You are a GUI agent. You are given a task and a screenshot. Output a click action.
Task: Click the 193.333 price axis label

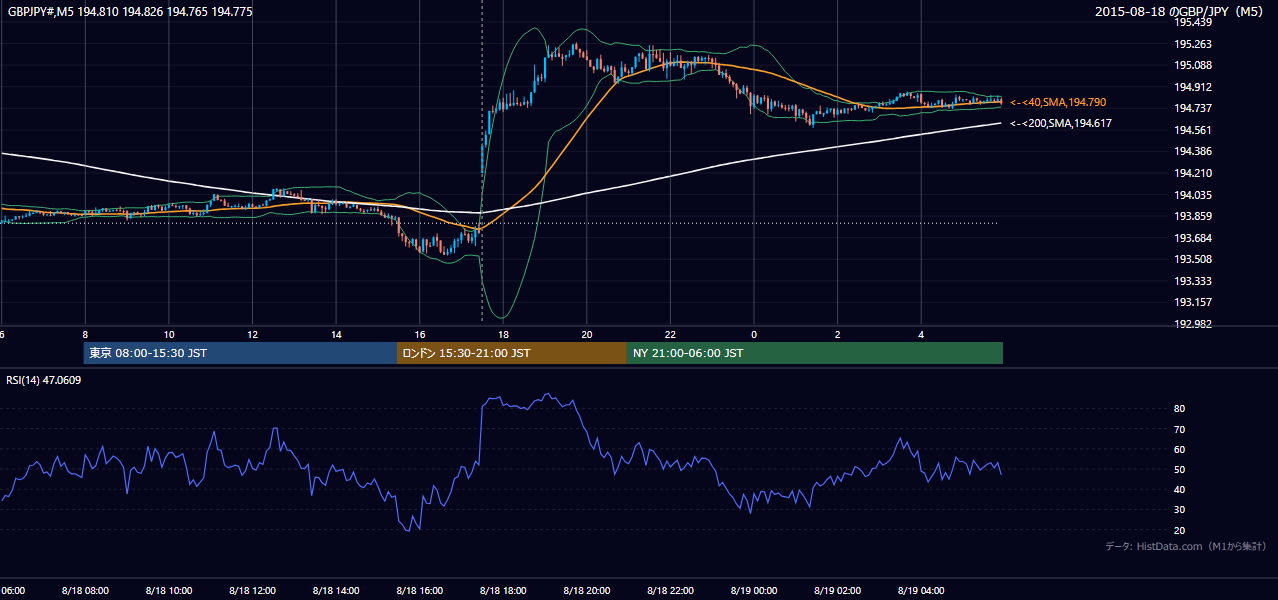tap(1192, 281)
